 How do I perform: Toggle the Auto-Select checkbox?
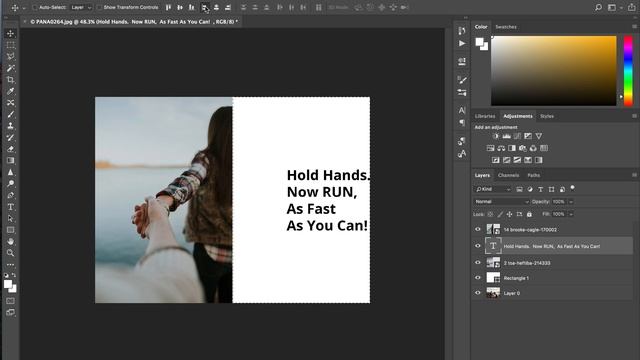coord(35,7)
